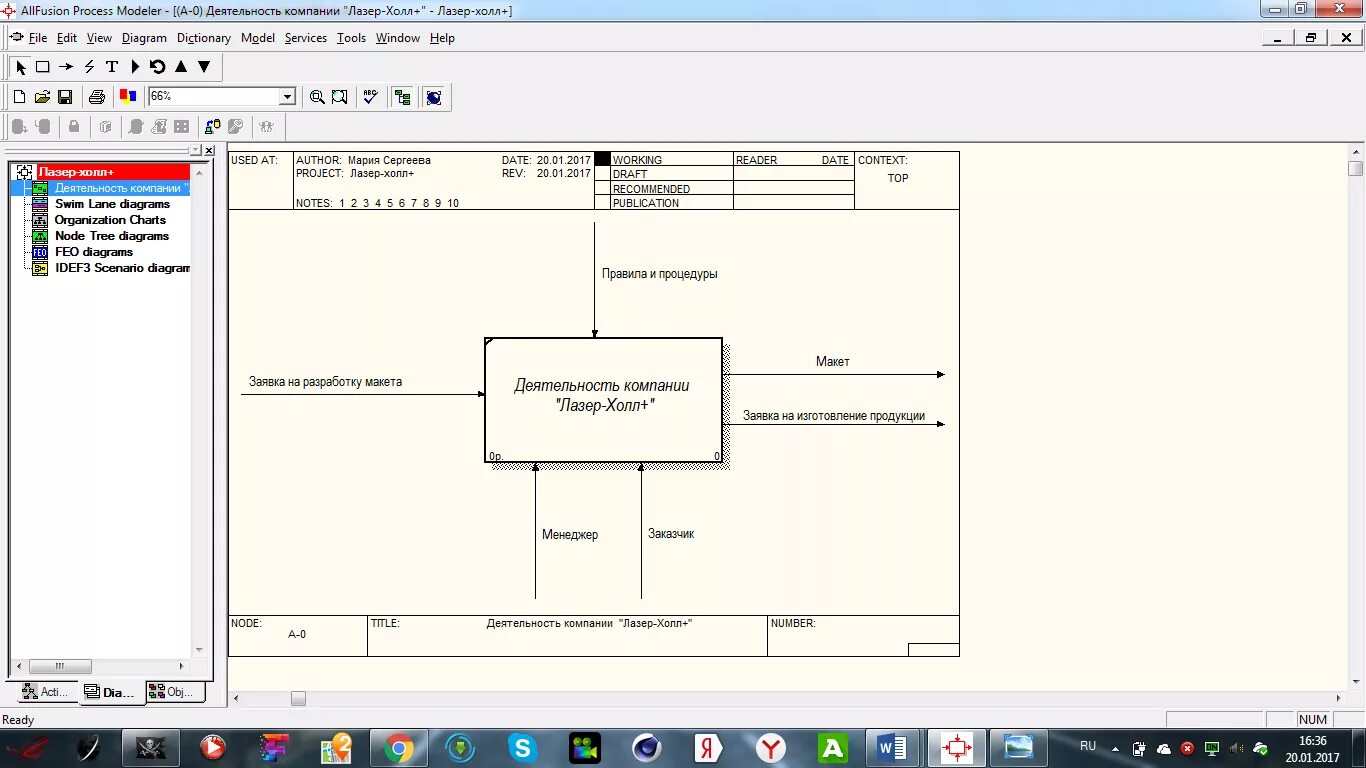1366x768 pixels.
Task: Open the Diagram menu
Action: tap(144, 38)
